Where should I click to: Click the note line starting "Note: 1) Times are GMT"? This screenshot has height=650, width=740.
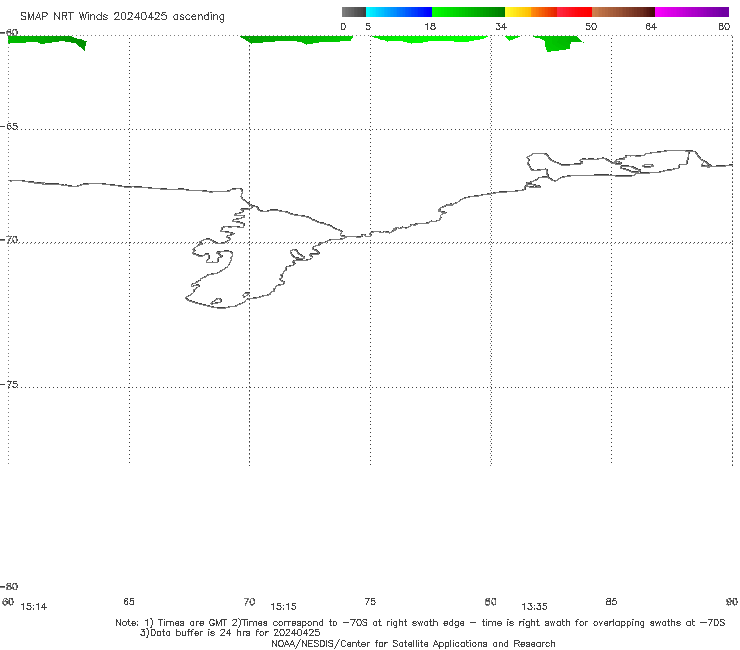(420, 623)
